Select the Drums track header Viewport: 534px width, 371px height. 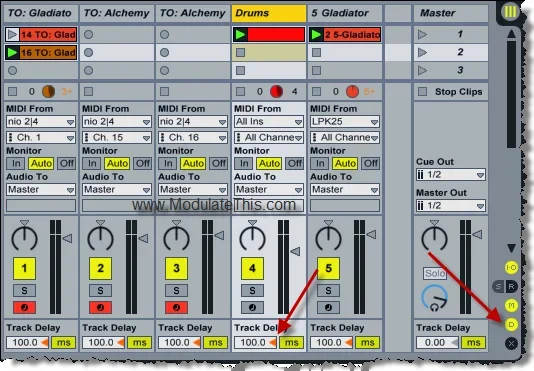269,13
